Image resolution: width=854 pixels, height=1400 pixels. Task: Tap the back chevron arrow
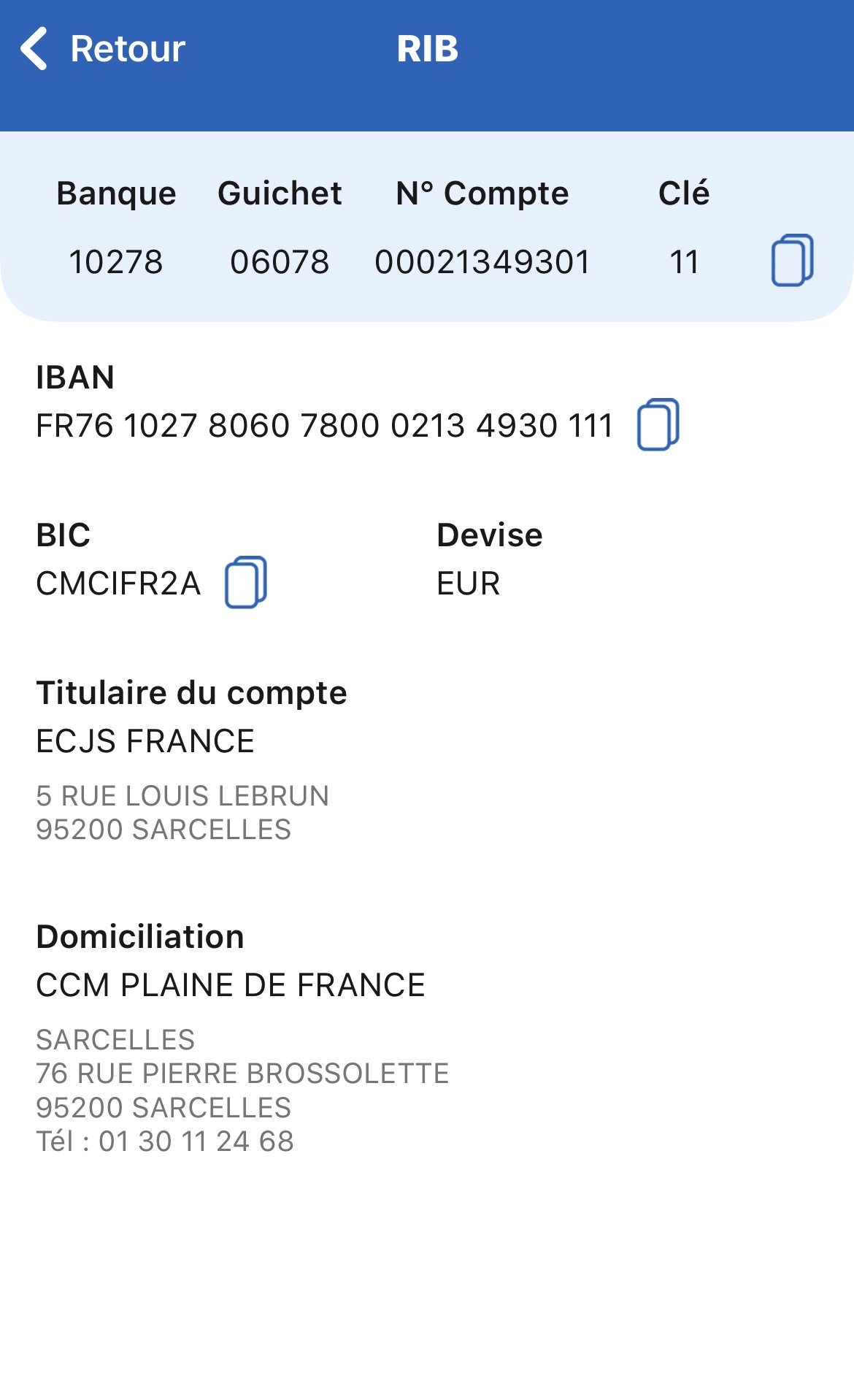[x=34, y=49]
